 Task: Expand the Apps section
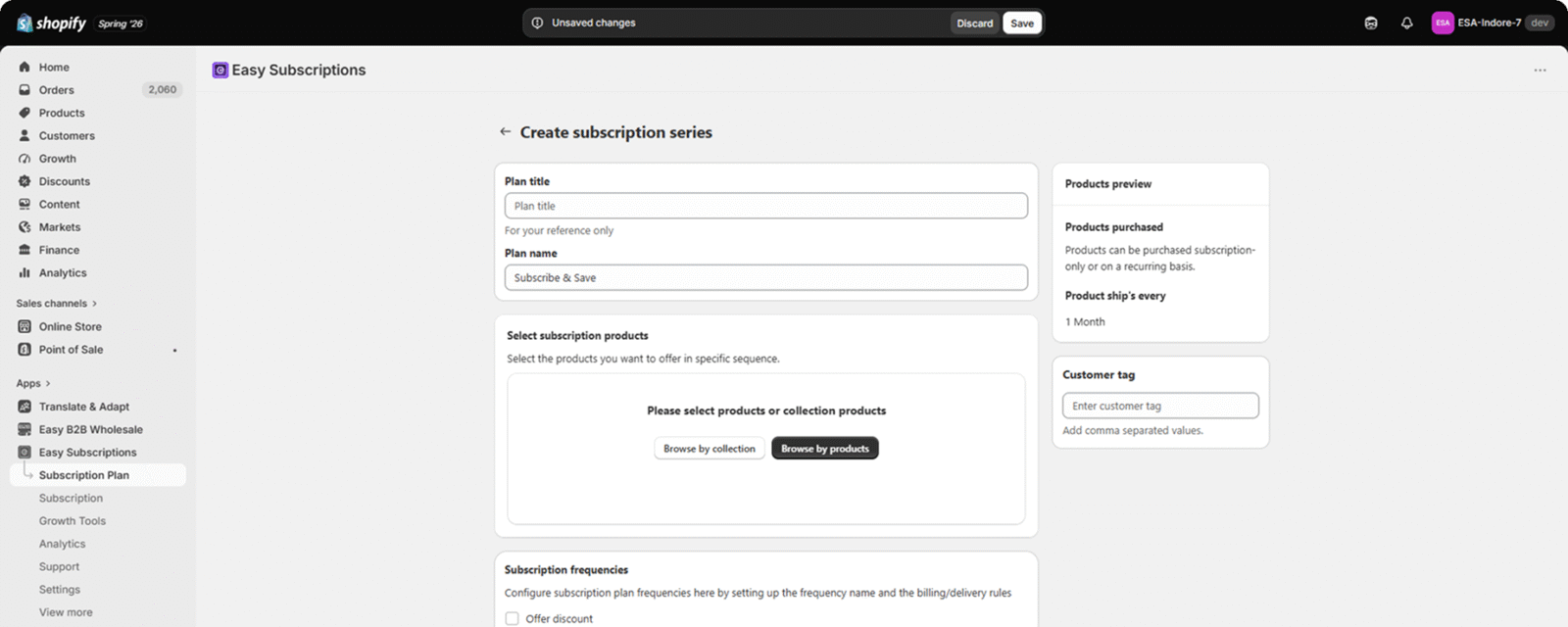coord(33,383)
